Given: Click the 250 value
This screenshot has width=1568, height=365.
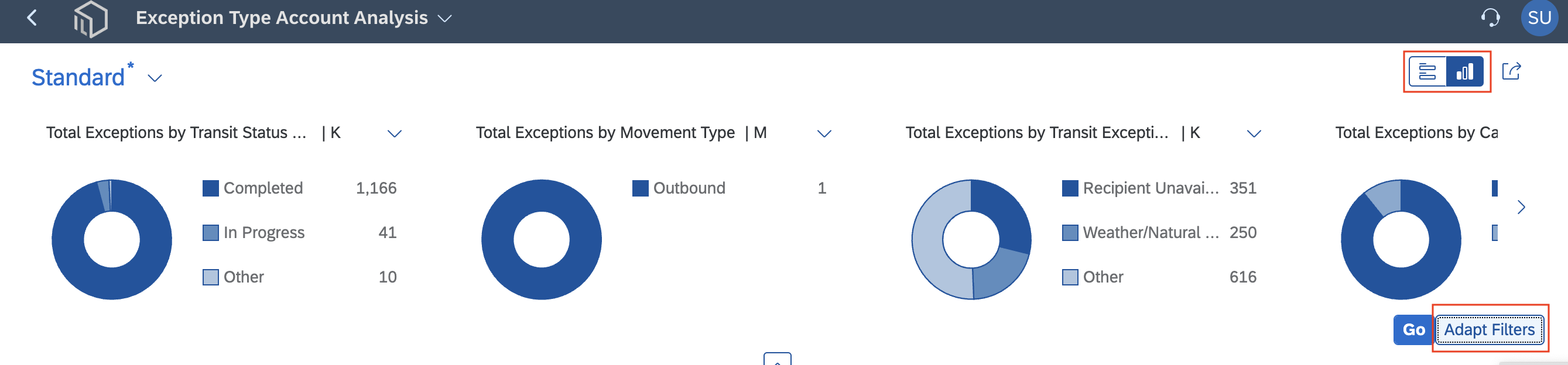Looking at the screenshot, I should (1243, 233).
